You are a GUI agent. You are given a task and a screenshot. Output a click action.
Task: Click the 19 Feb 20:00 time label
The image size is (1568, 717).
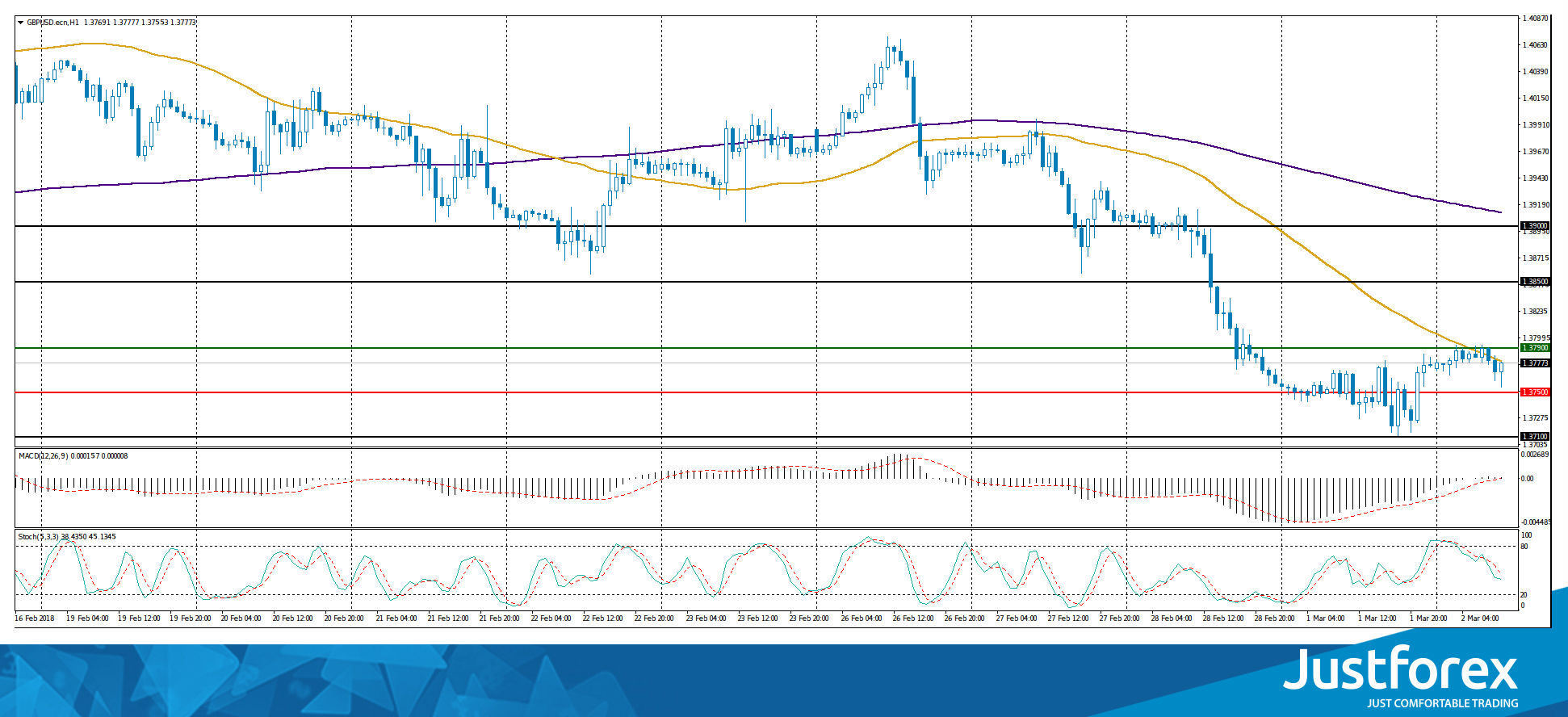pos(191,618)
